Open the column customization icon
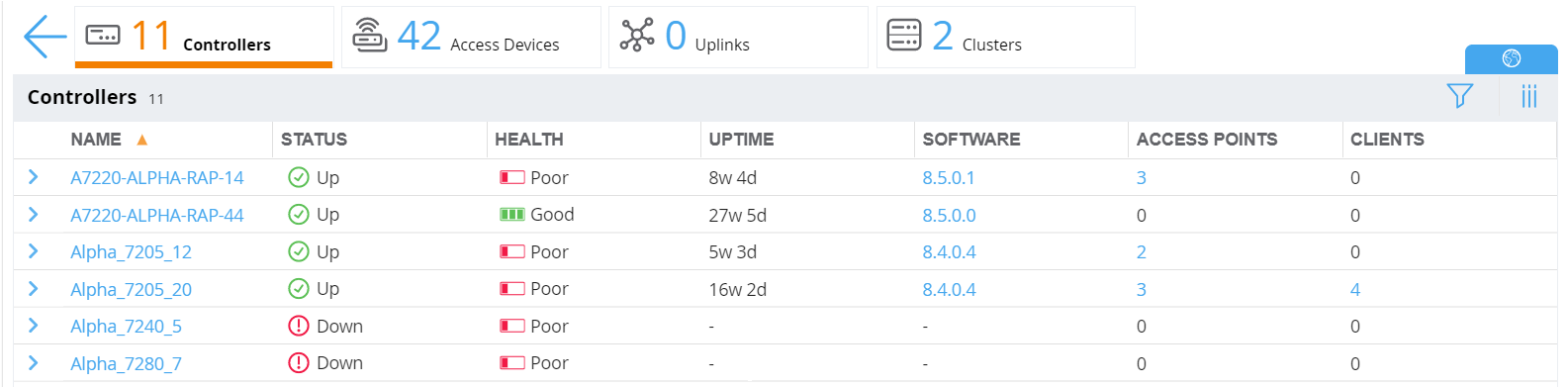 click(x=1529, y=96)
